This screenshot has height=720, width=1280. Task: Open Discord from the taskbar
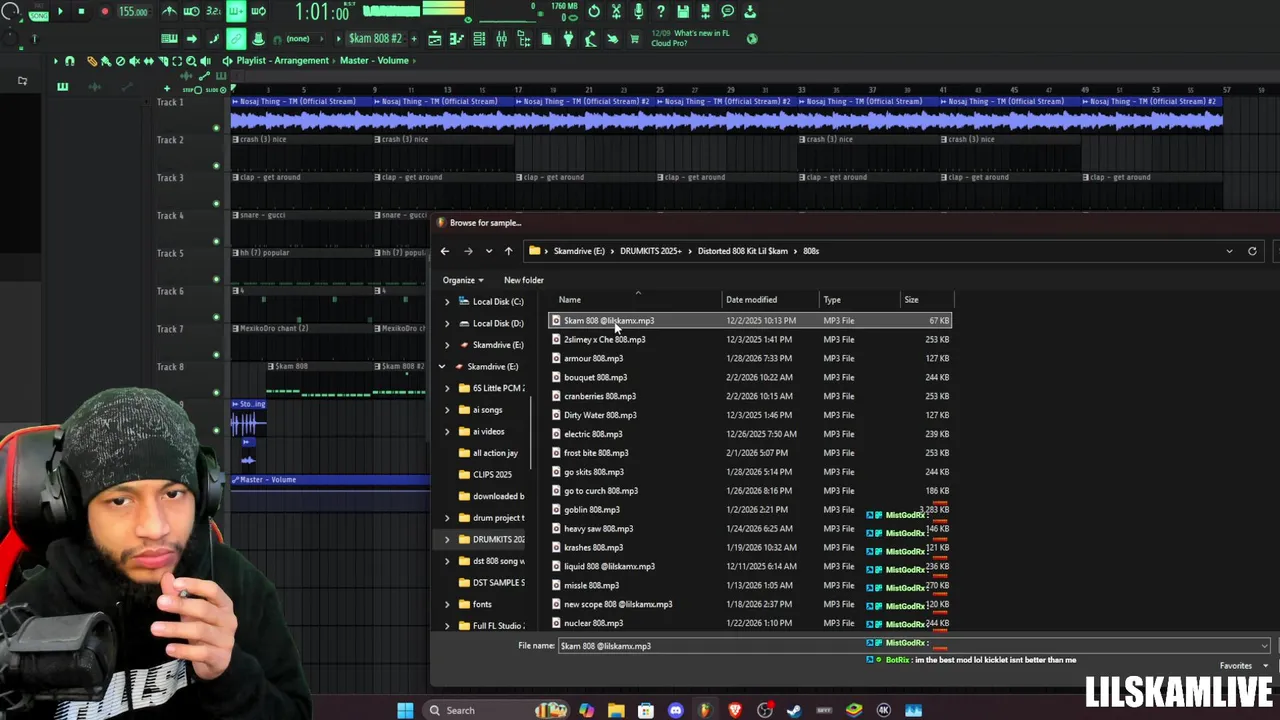point(676,710)
